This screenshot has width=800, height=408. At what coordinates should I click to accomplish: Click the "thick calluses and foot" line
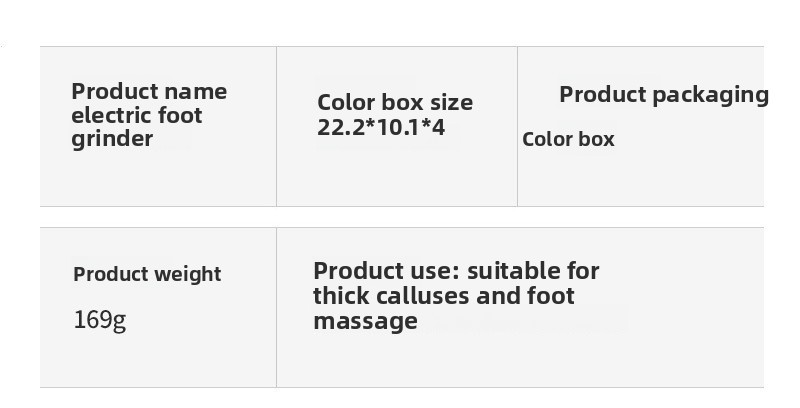click(x=443, y=296)
